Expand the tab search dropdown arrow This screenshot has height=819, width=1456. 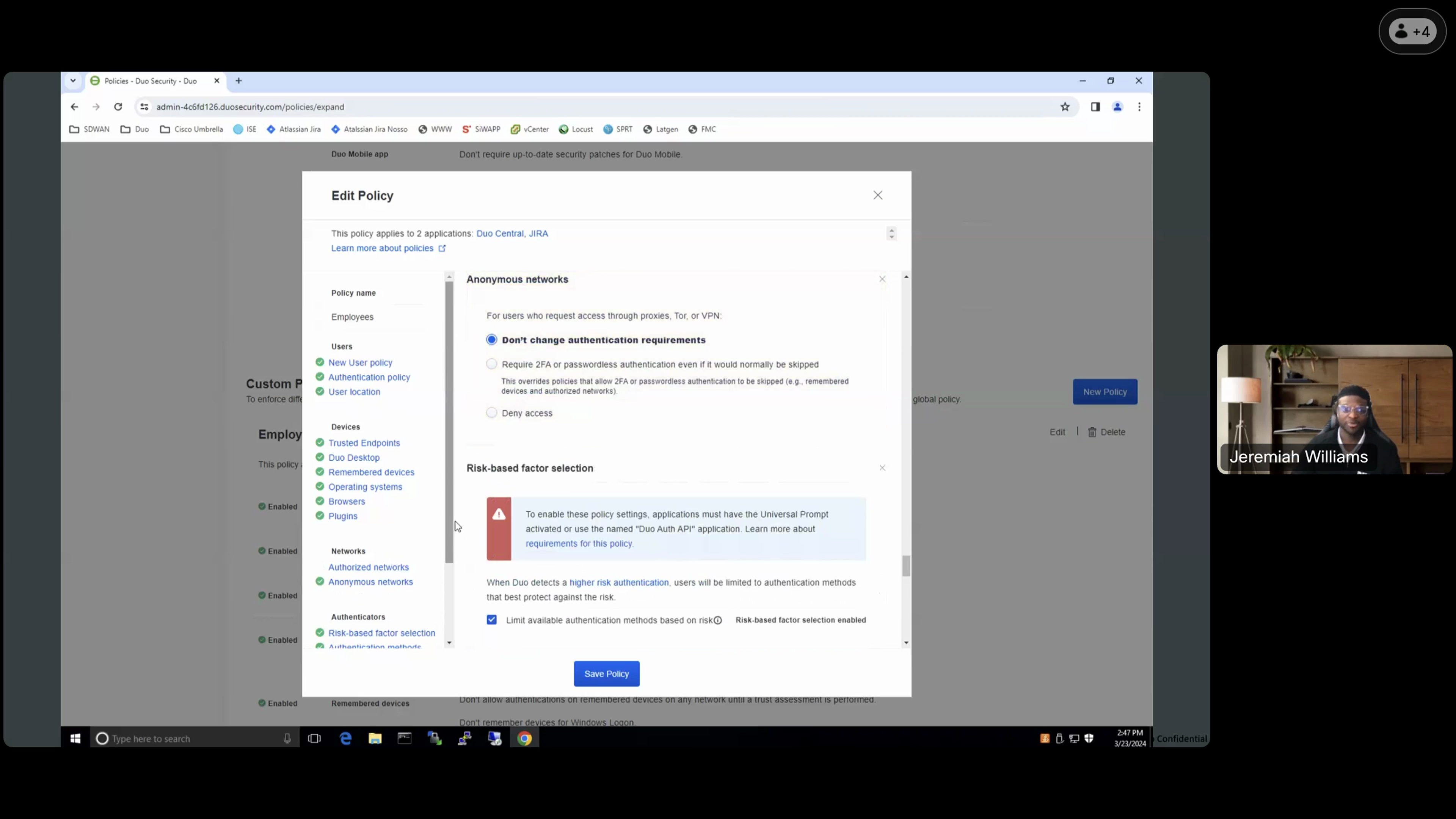pyautogui.click(x=73, y=81)
